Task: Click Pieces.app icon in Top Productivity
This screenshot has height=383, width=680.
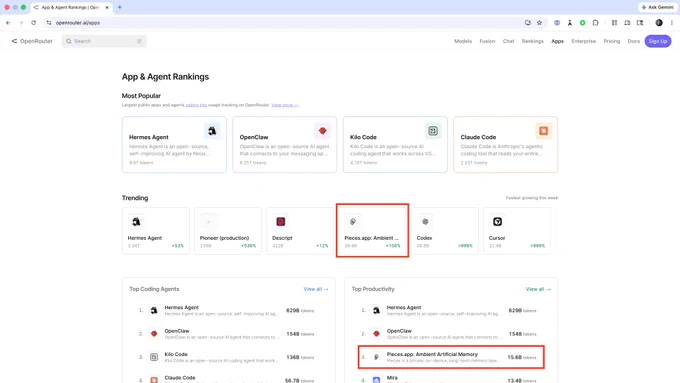Action: coord(376,357)
